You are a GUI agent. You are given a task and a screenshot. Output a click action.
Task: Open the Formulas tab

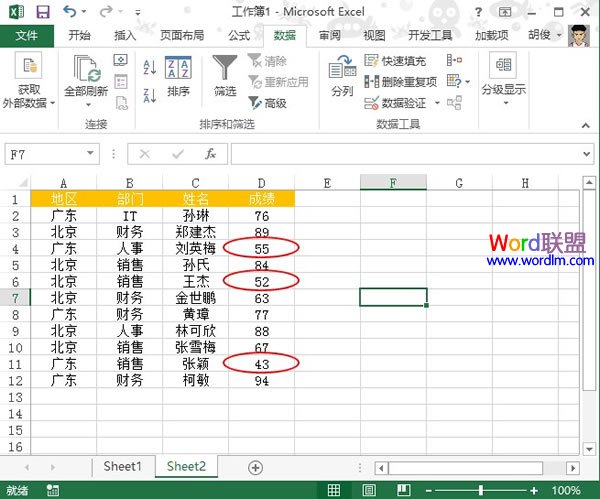(239, 36)
